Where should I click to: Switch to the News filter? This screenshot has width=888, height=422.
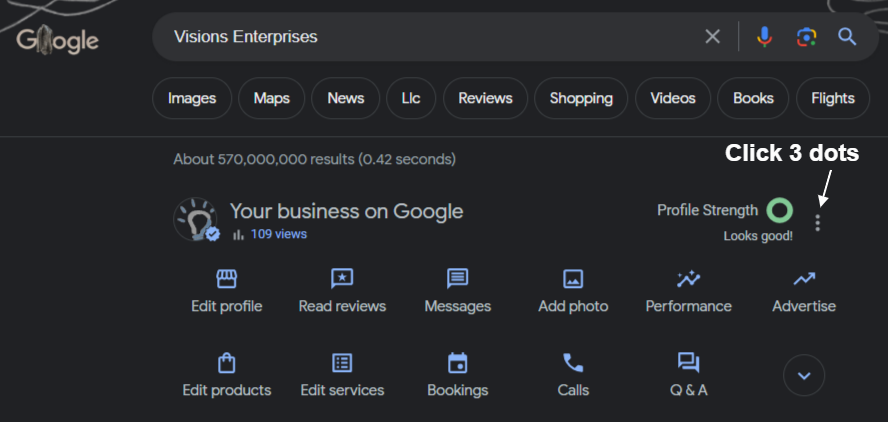(345, 98)
